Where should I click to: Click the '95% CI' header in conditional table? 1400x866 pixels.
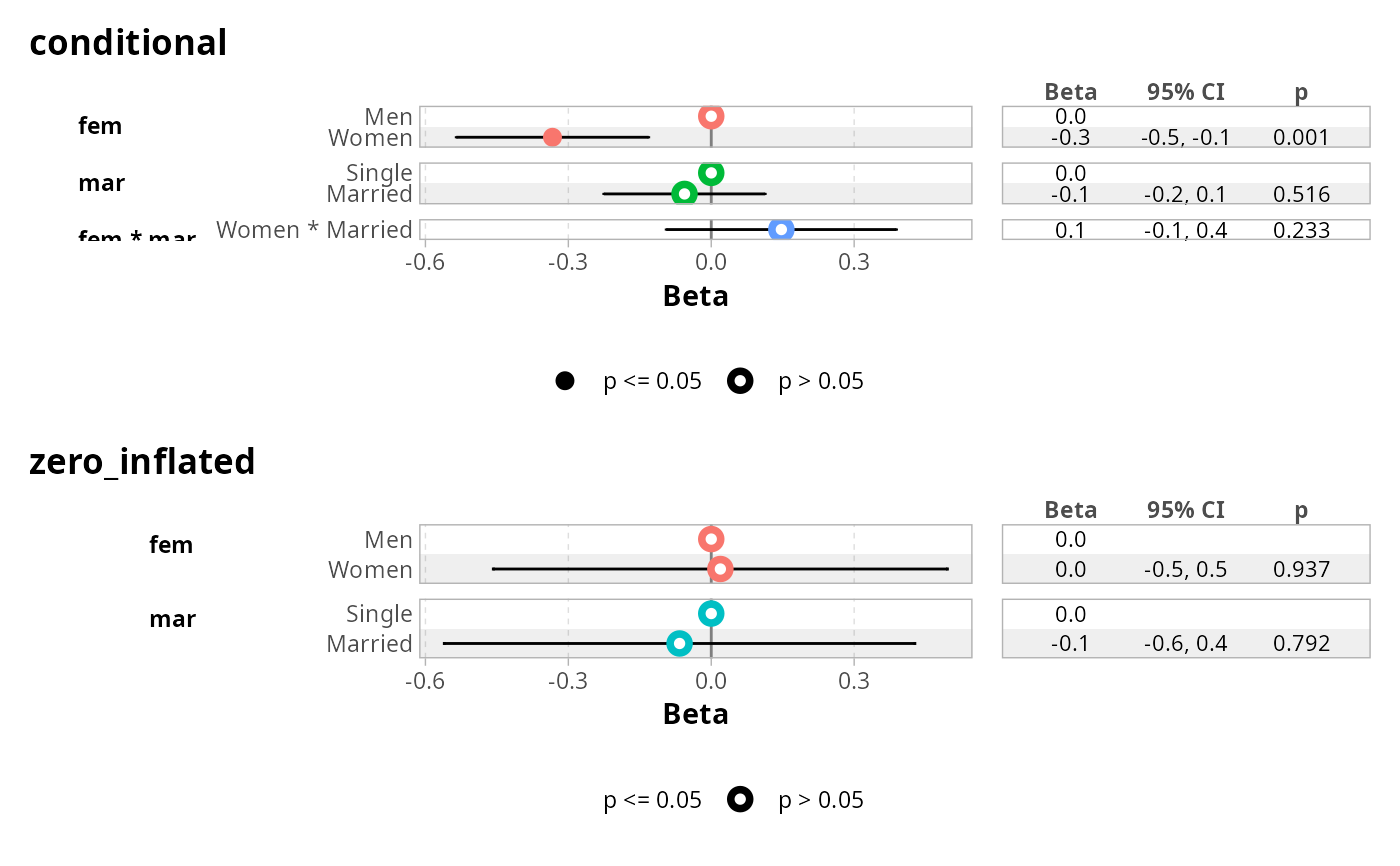(x=1185, y=92)
